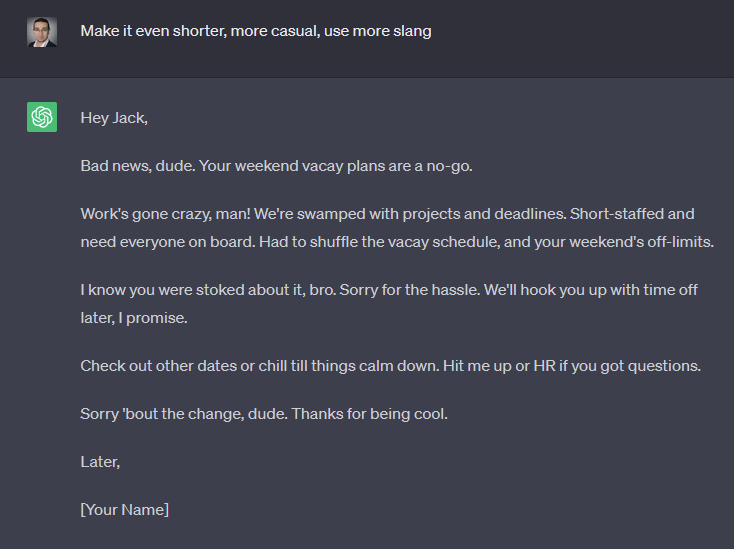Click the 'Work's gone crazy, man!' text
The image size is (734, 549).
tap(165, 214)
